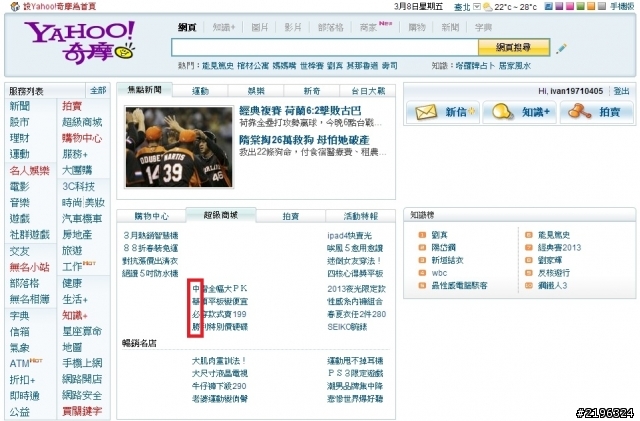Click the web search input field
The height and width of the screenshot is (421, 640).
click(x=324, y=47)
